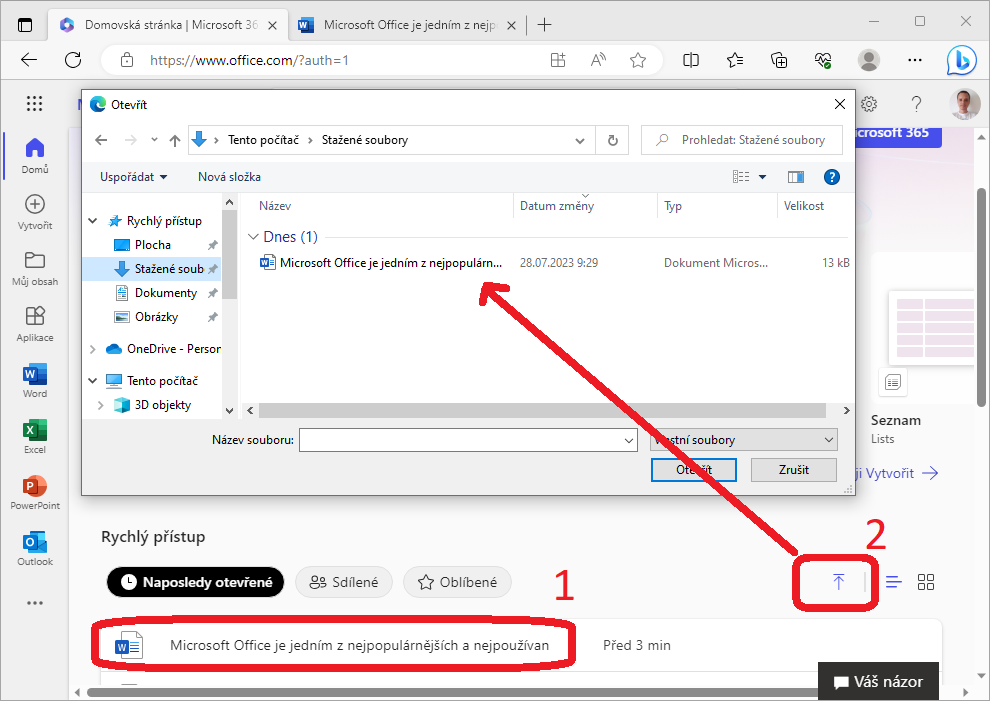Viewport: 990px width, 701px height.
Task: Collapse the Dnes (1) file group
Action: pos(253,237)
